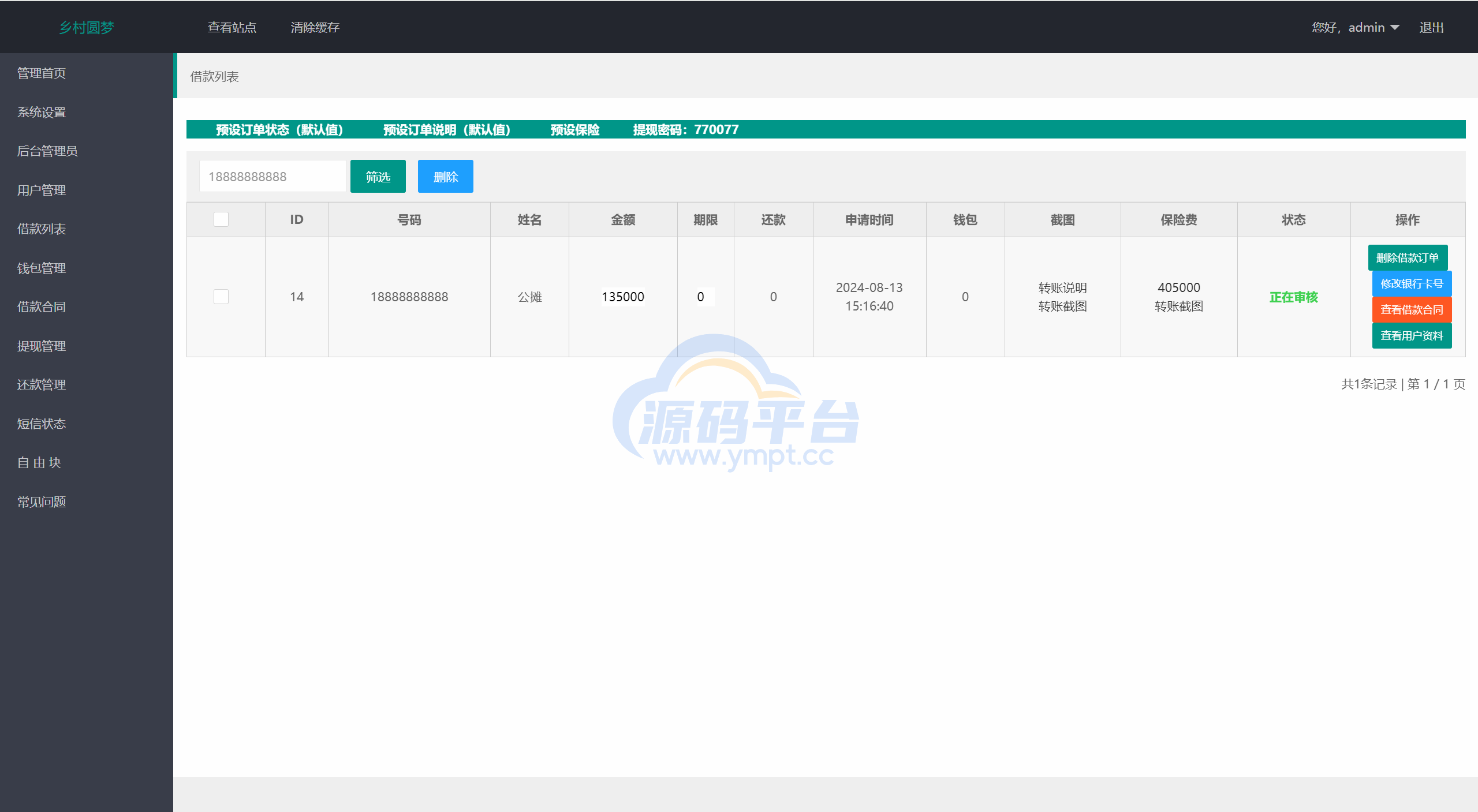Select 借款列表 in the sidebar
Image resolution: width=1478 pixels, height=812 pixels.
[x=42, y=229]
